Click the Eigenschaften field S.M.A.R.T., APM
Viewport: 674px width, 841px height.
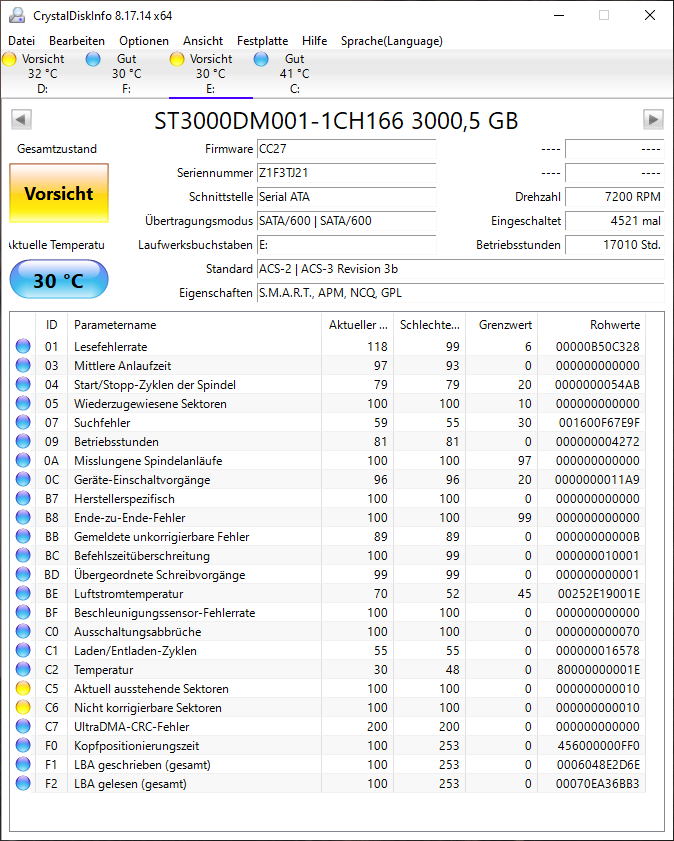[x=461, y=293]
